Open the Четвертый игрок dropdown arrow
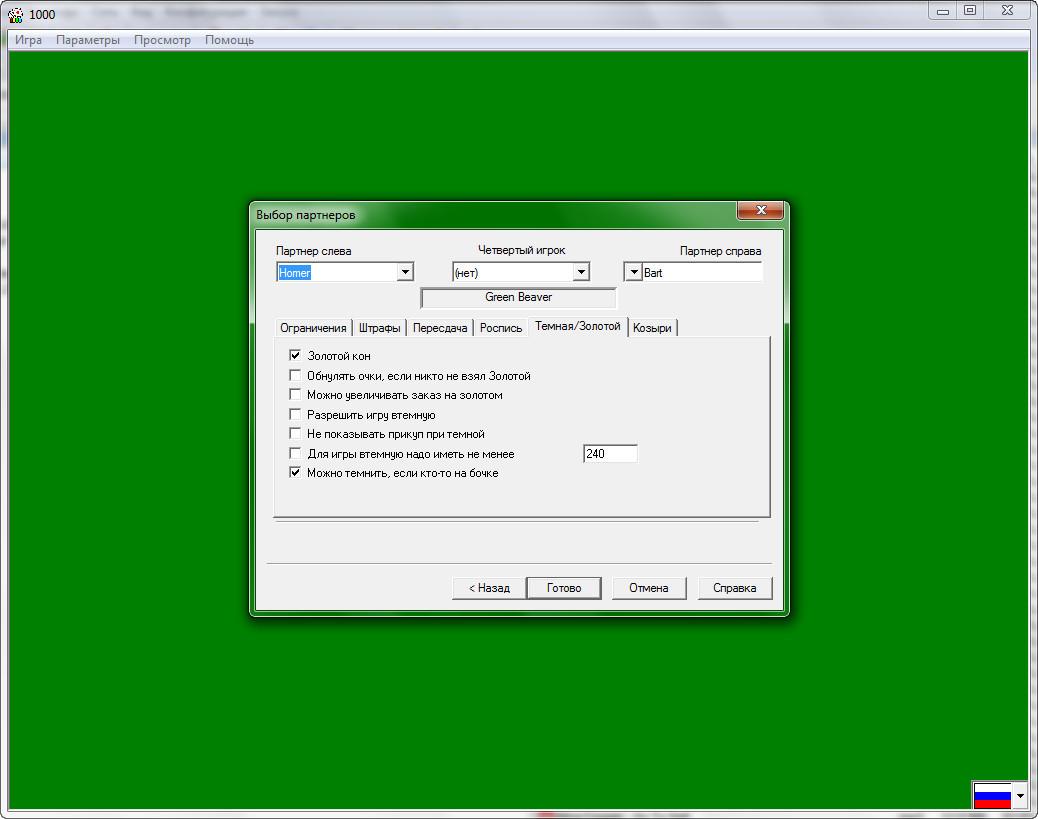 (x=581, y=271)
